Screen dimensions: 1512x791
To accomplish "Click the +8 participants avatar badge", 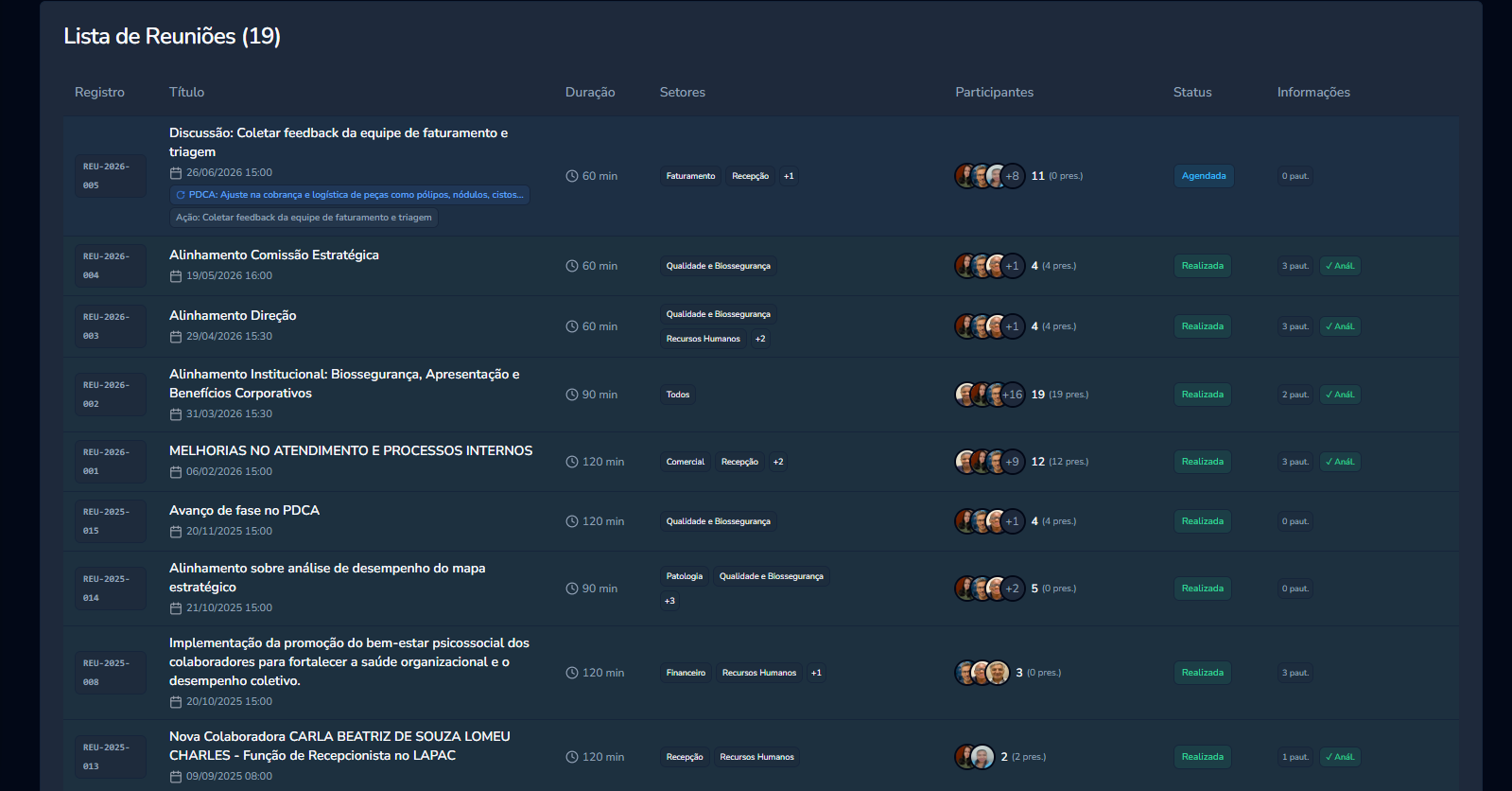I will (1013, 176).
